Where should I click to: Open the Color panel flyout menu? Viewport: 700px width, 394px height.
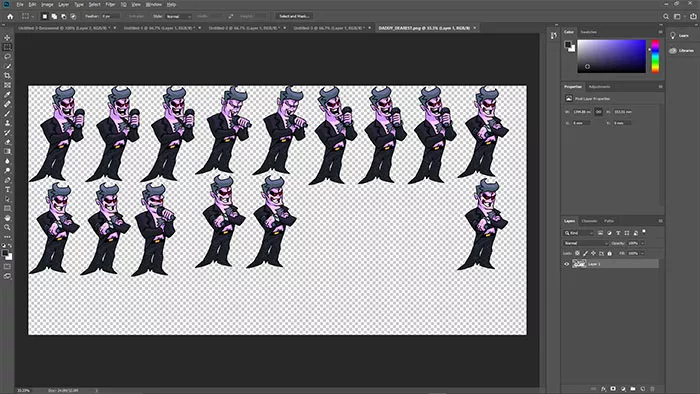pos(660,32)
